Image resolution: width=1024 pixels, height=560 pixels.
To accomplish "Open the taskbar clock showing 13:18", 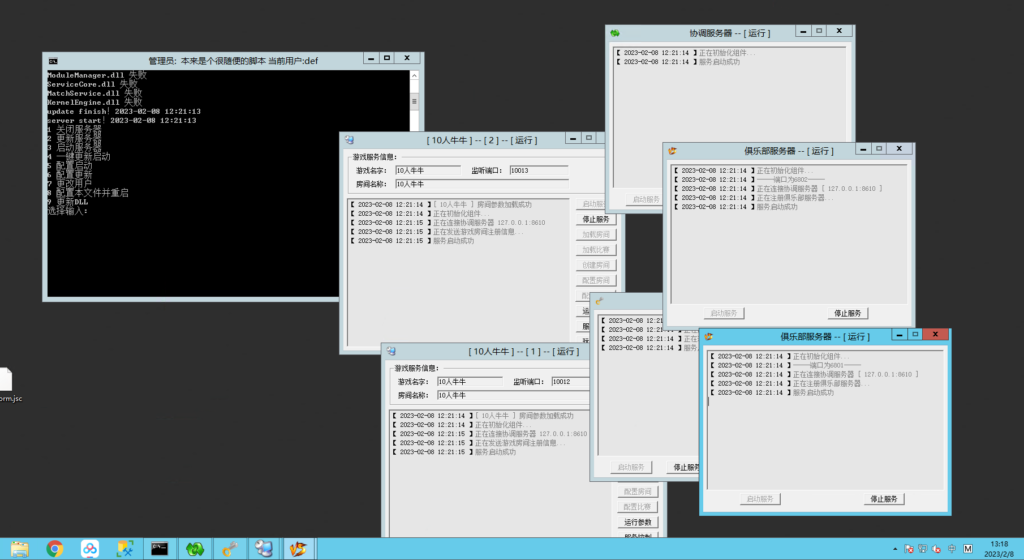I will click(998, 548).
